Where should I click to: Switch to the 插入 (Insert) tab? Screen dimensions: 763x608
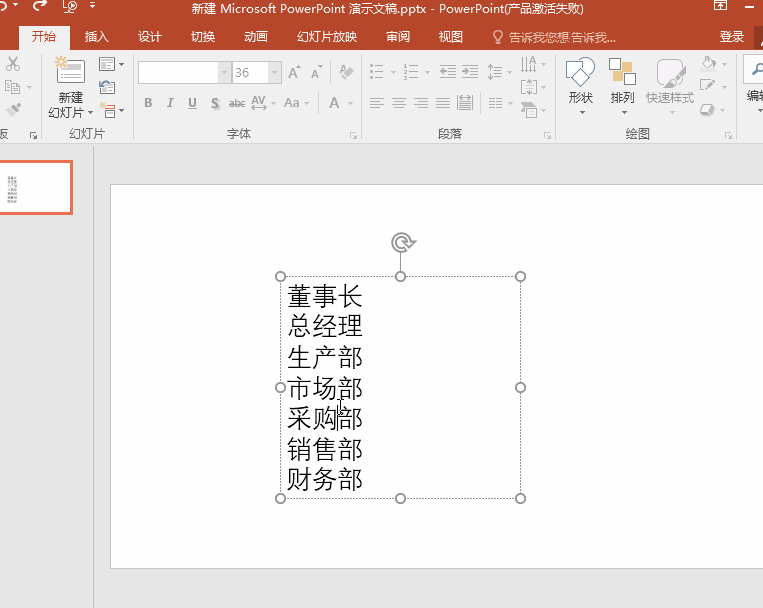coord(96,37)
